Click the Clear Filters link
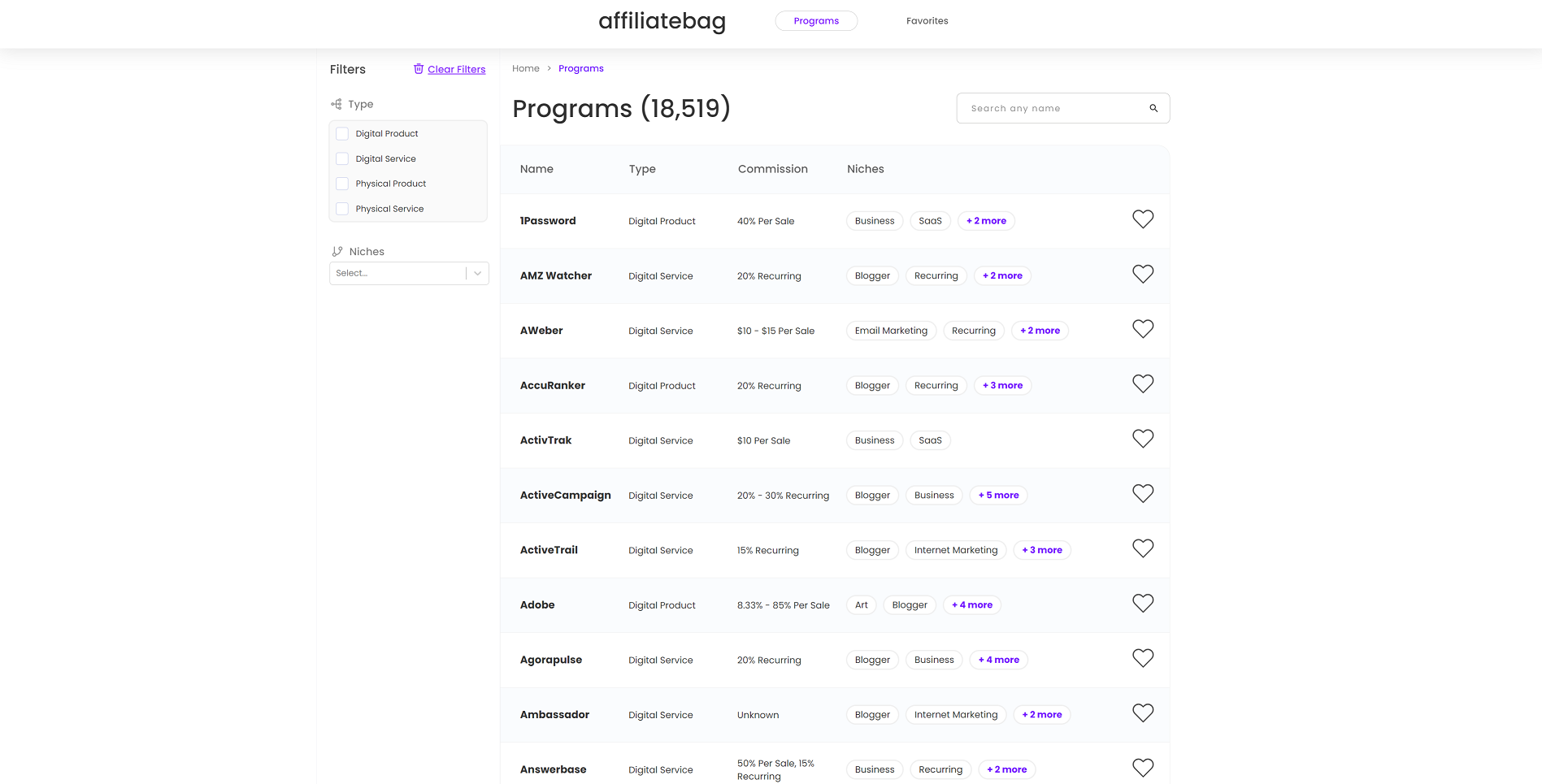The width and height of the screenshot is (1542, 784). [x=457, y=69]
